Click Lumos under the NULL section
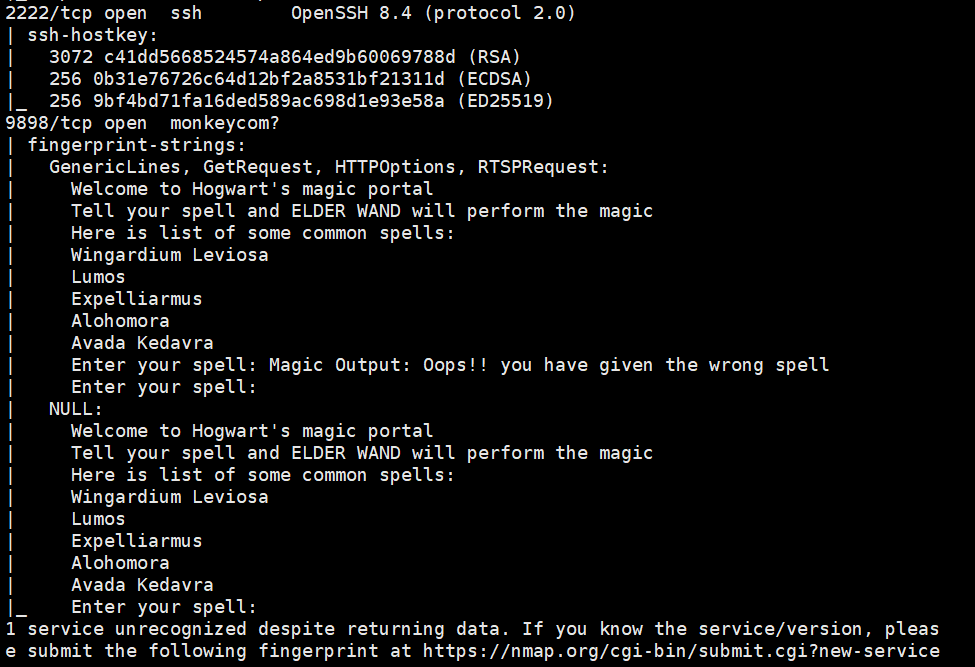Screen dimensions: 975x667 pos(98,519)
